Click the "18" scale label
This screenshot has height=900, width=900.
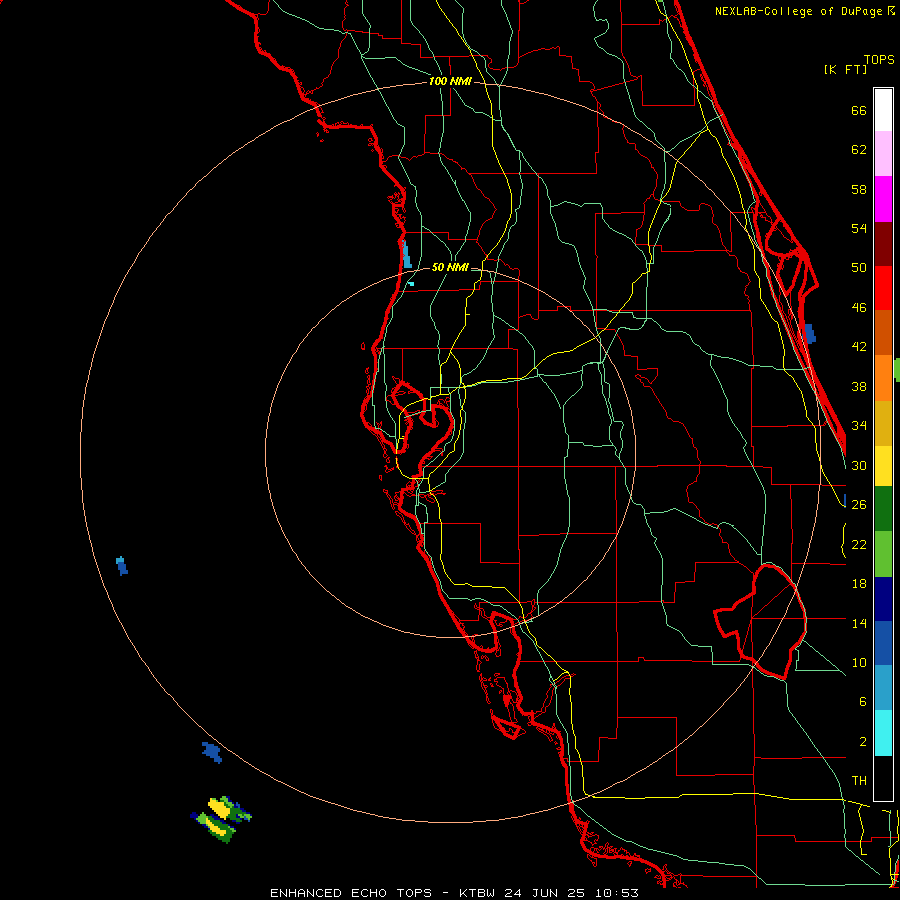tap(859, 584)
